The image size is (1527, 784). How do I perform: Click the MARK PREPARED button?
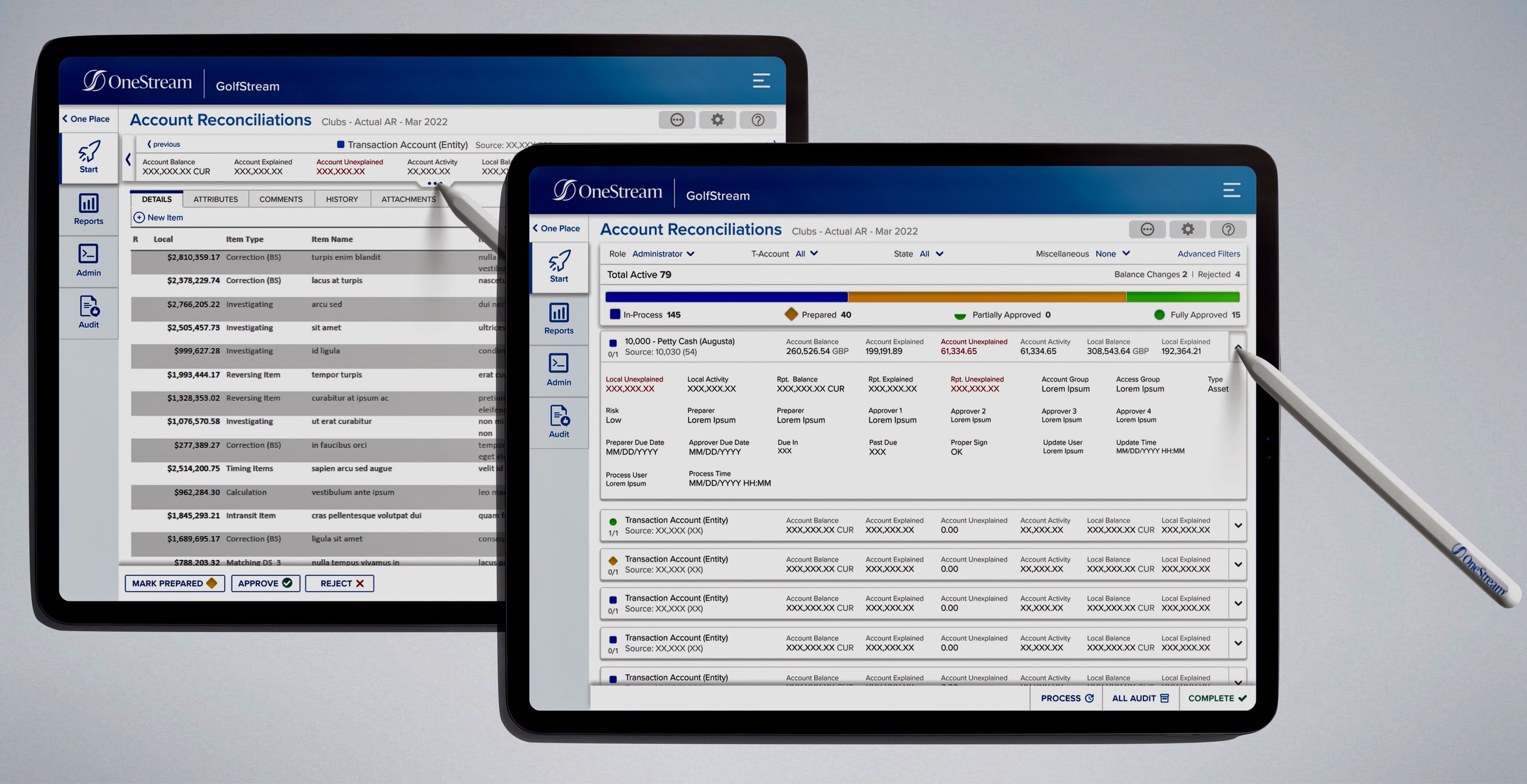click(x=175, y=583)
